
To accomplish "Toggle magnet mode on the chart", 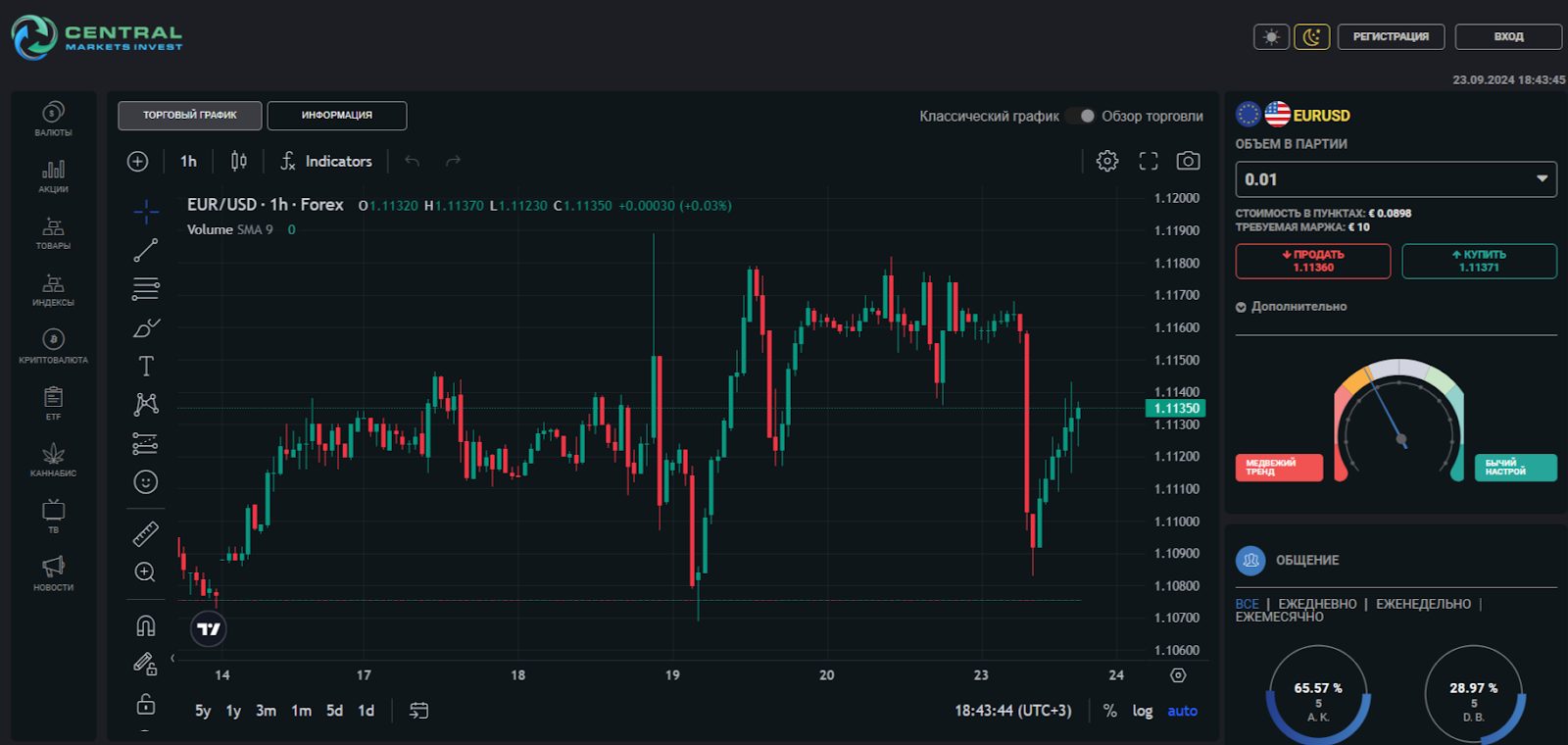I will (146, 625).
